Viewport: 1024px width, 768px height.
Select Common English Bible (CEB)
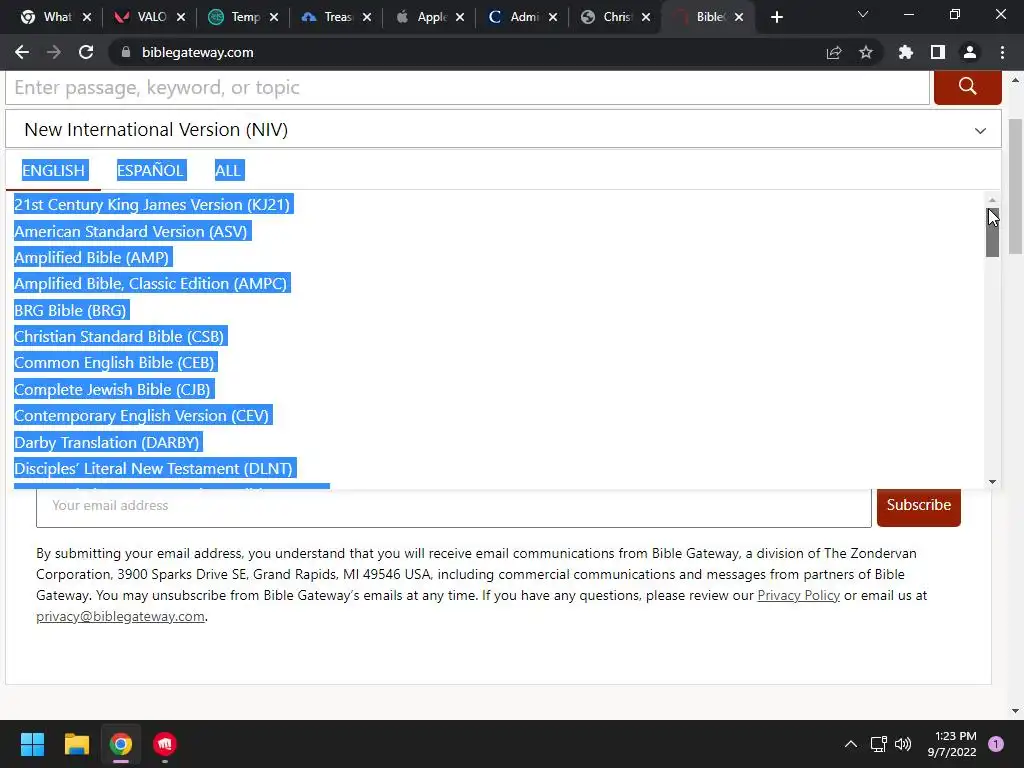[x=114, y=362]
